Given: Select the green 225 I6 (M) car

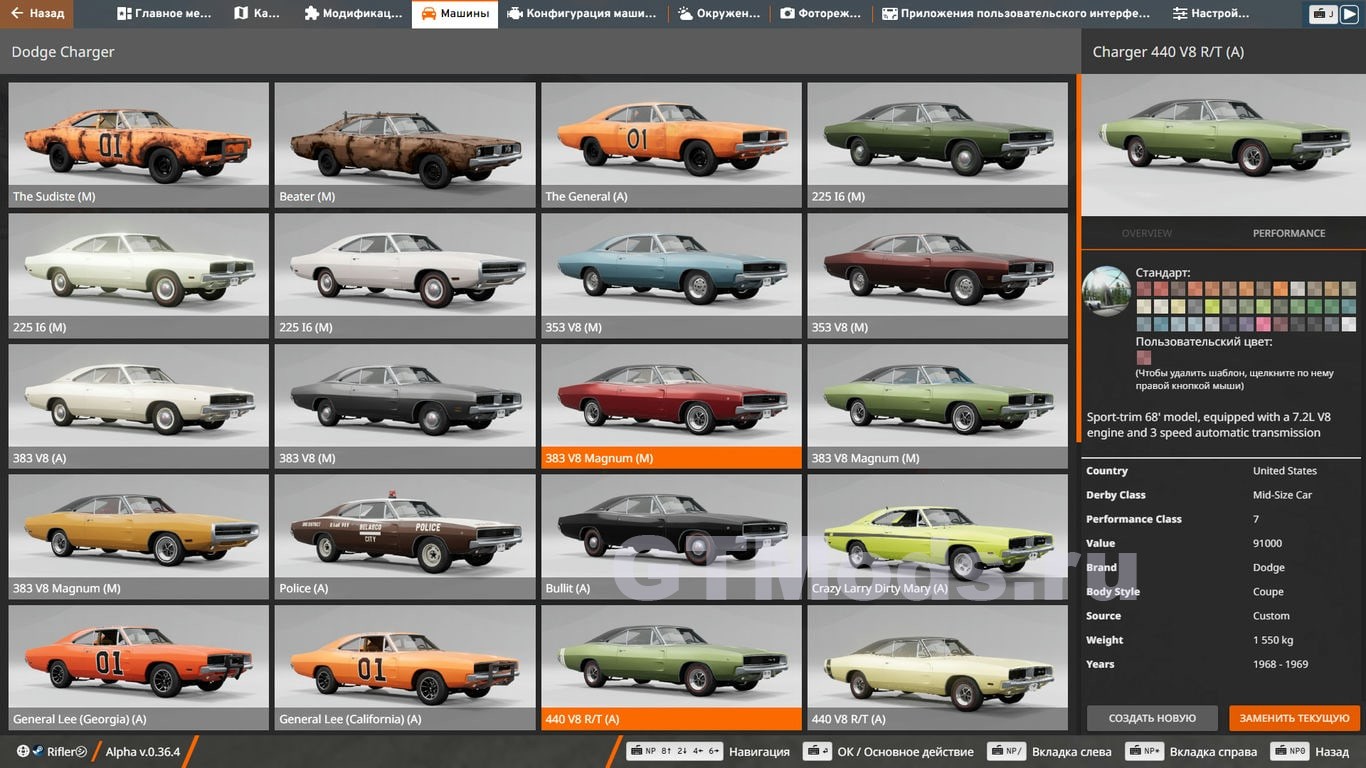Looking at the screenshot, I should point(938,144).
